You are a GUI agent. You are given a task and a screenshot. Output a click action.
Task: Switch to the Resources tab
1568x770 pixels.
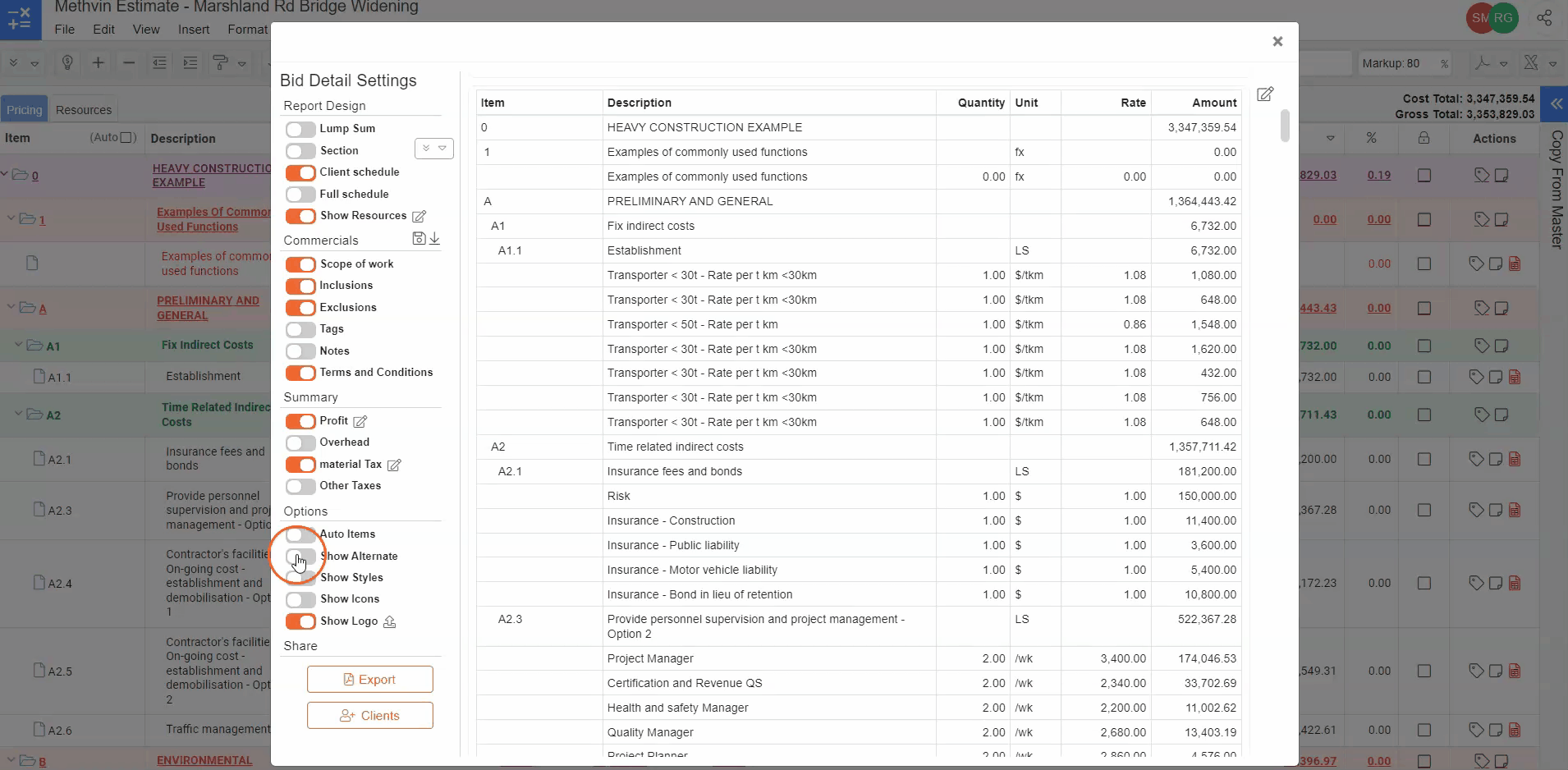84,110
